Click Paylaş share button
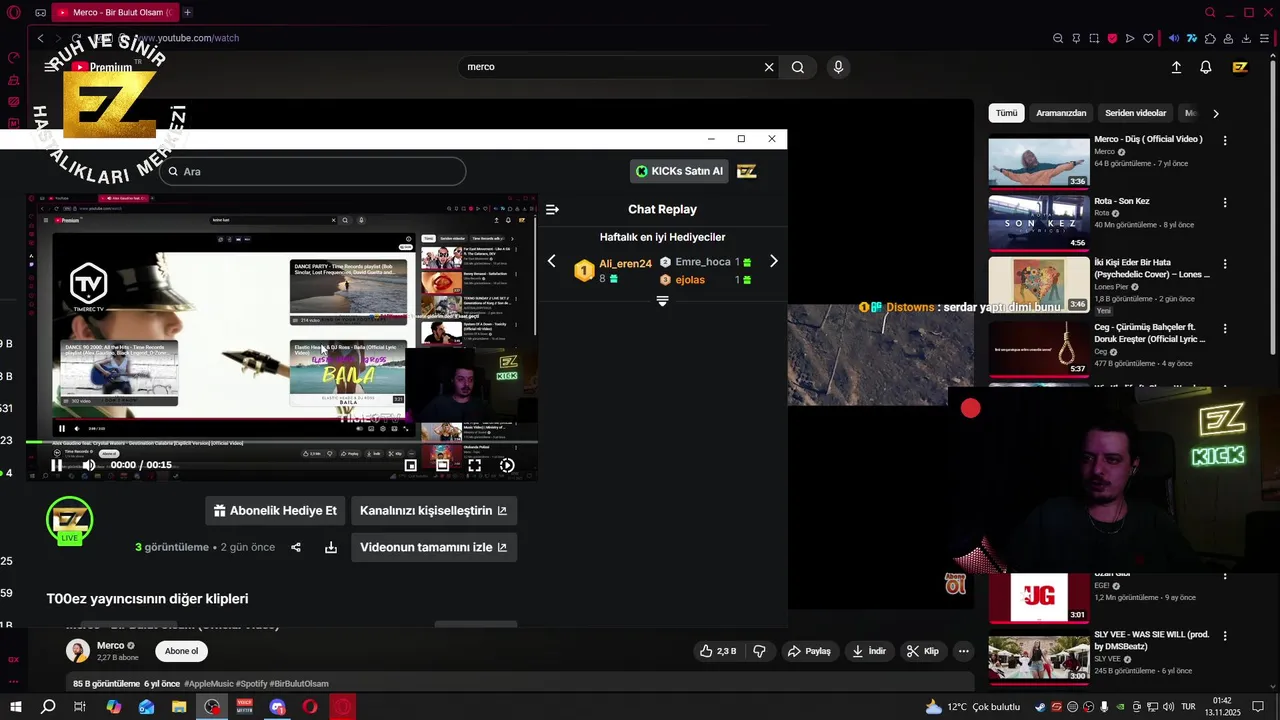 pyautogui.click(x=809, y=651)
